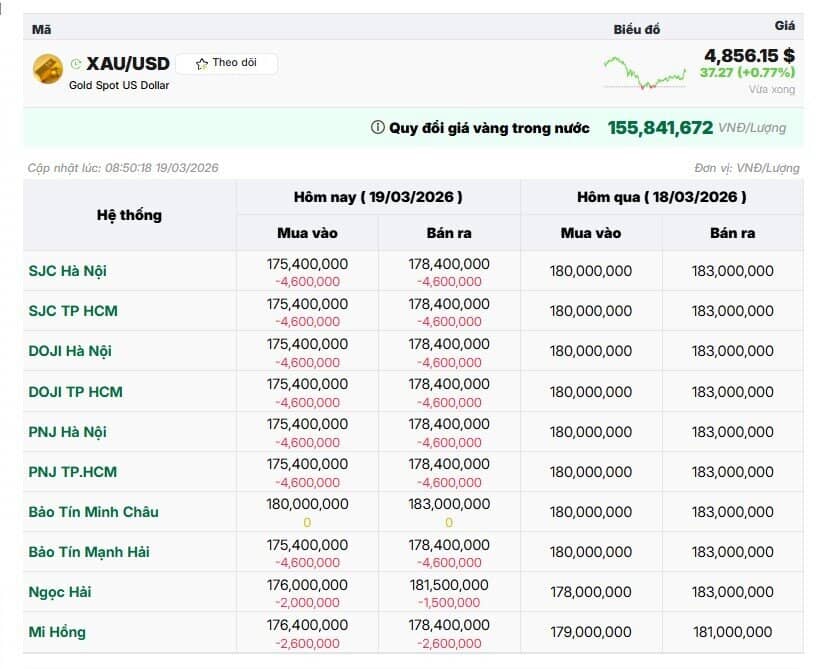This screenshot has width=816, height=669.
Task: Open PNJ Hà Nội gold price link
Action: pyautogui.click(x=68, y=432)
